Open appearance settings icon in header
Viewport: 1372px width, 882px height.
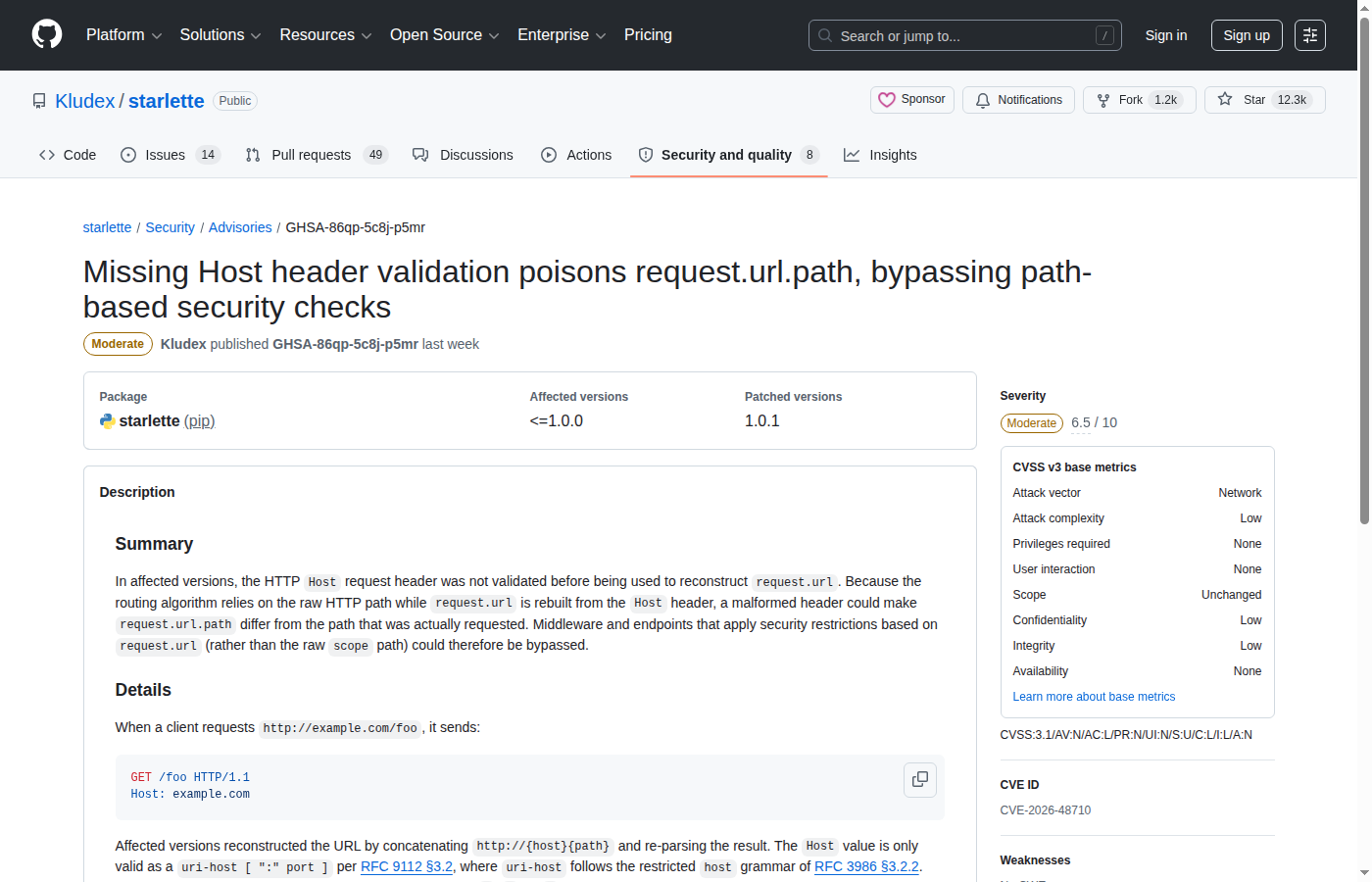pyautogui.click(x=1310, y=35)
